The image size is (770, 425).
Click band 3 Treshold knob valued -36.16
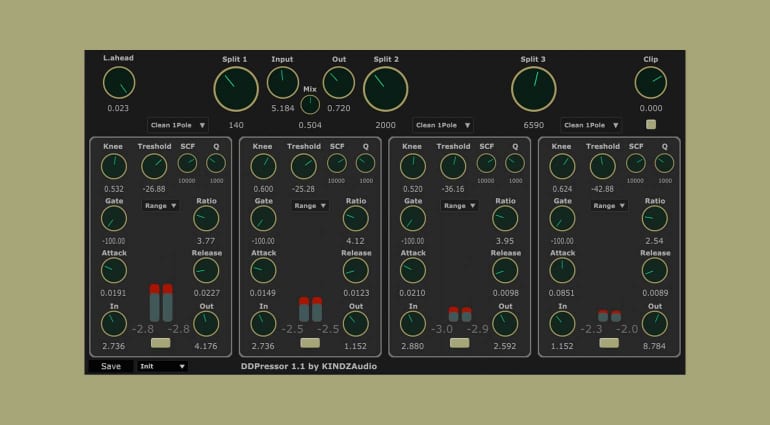[x=453, y=166]
